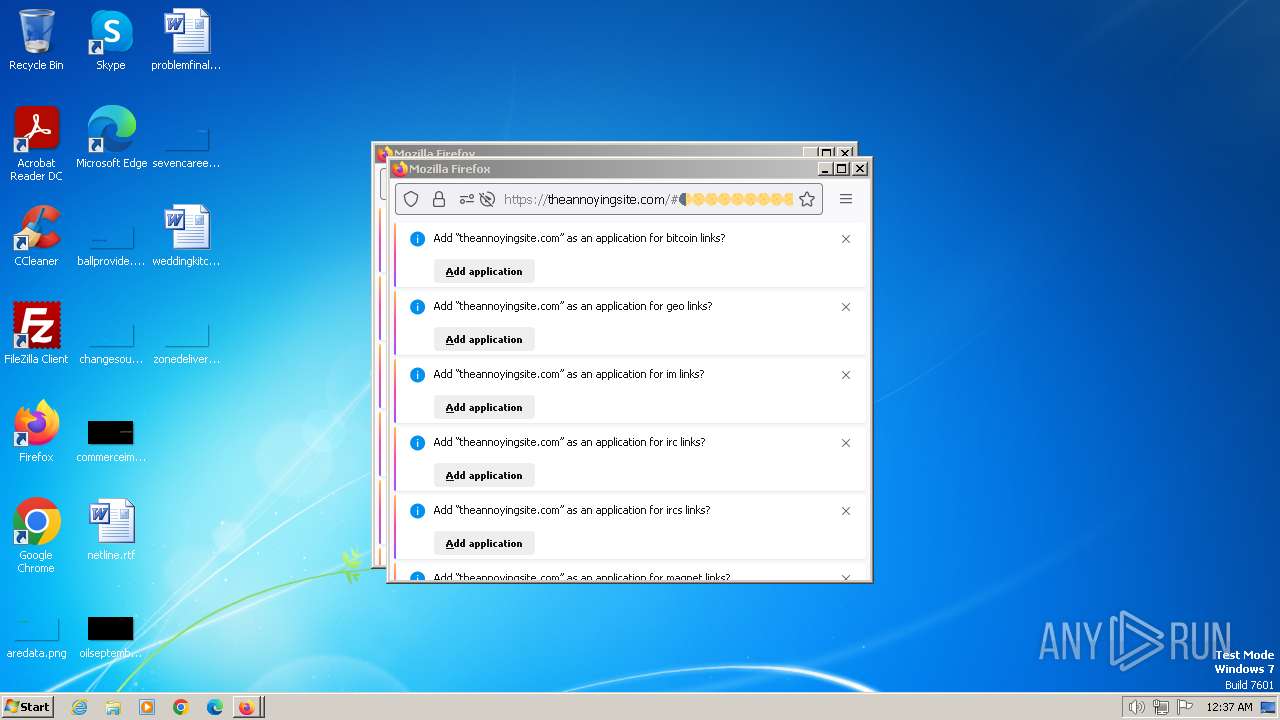Select the zonedeliver file icon

[x=186, y=342]
